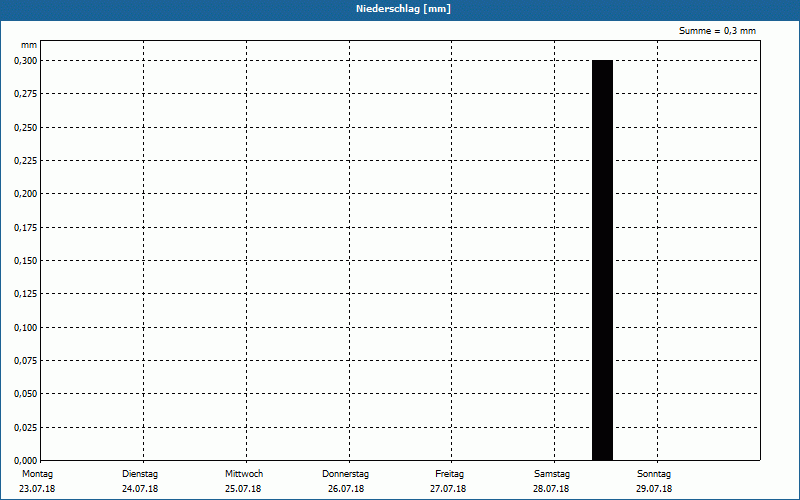Screen dimensions: 800x500
Task: Click the 0,275 axis value
Action: (26, 94)
